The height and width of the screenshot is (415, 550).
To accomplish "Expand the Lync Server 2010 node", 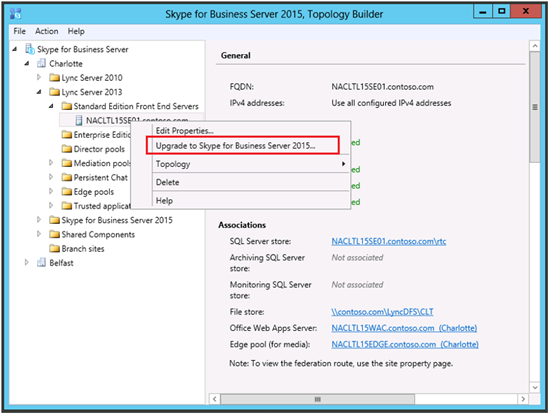I will click(x=39, y=77).
